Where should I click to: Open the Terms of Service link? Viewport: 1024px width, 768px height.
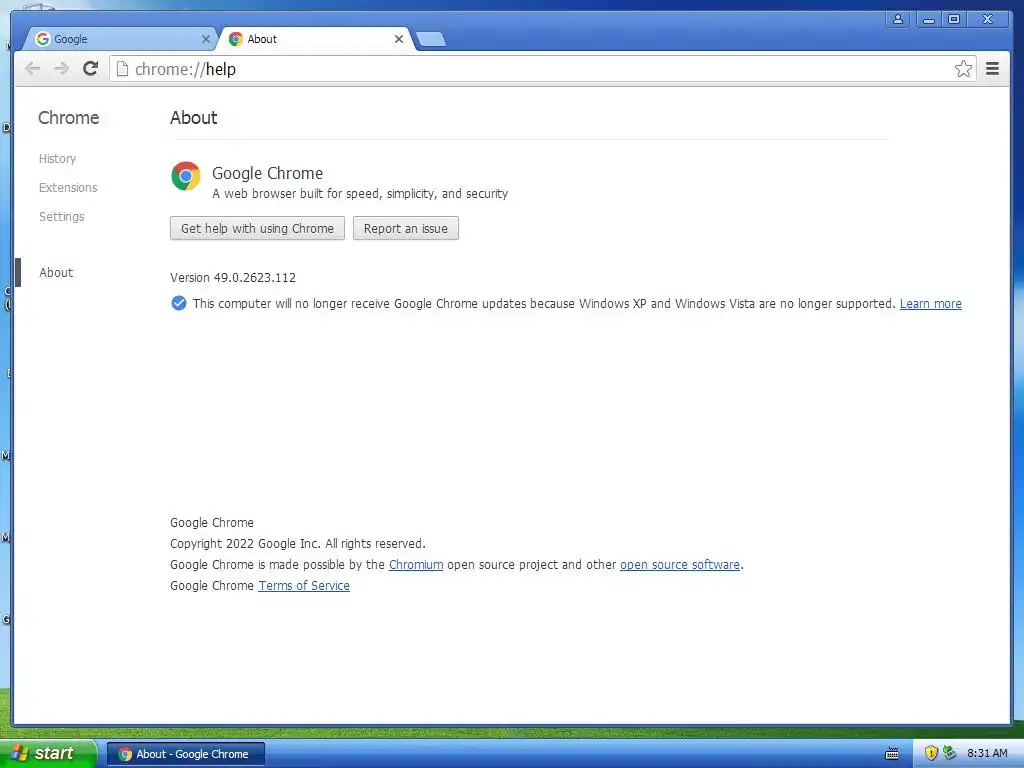click(x=304, y=586)
